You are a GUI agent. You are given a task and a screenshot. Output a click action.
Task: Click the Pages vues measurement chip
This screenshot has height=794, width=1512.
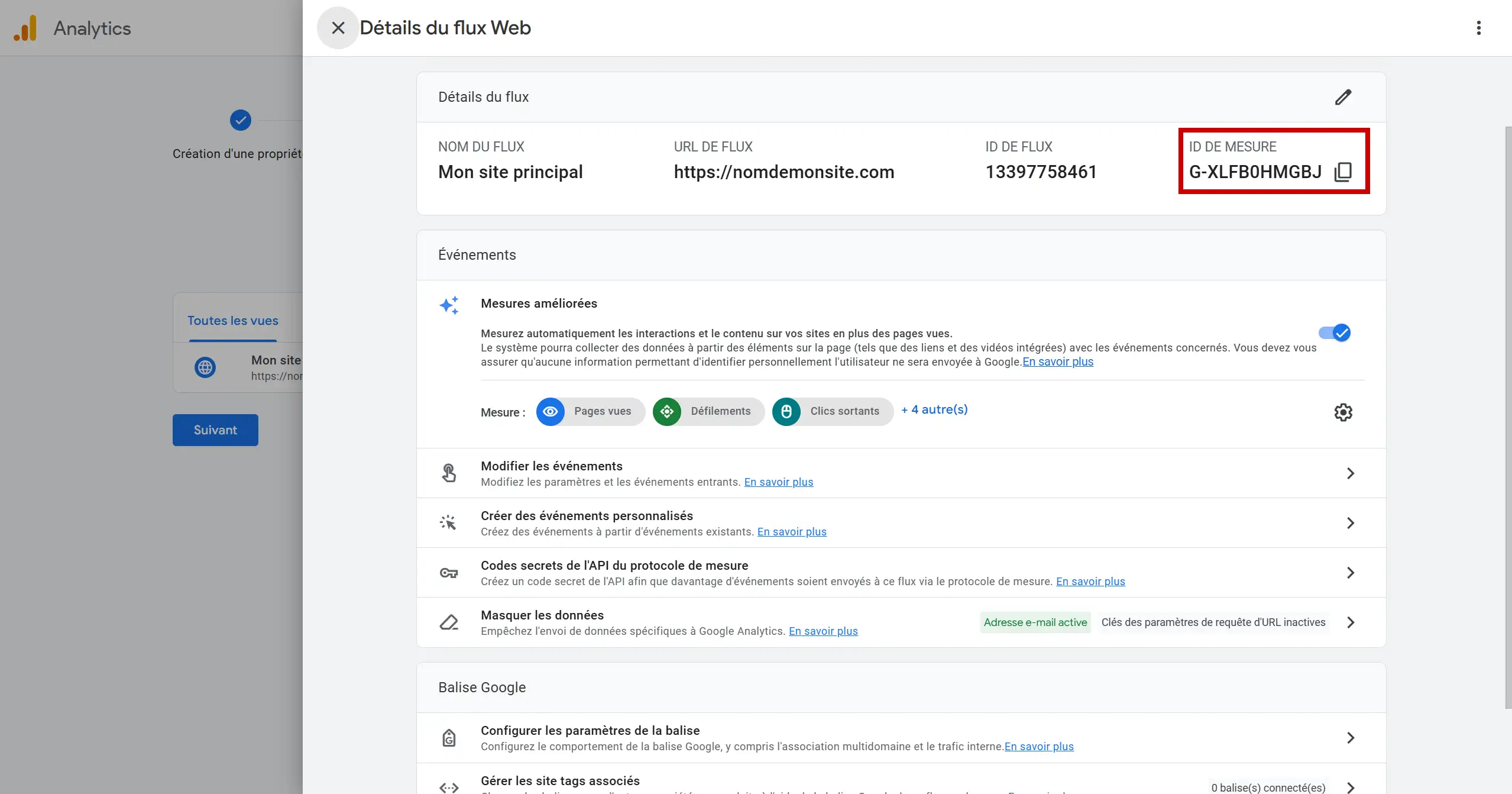[590, 411]
